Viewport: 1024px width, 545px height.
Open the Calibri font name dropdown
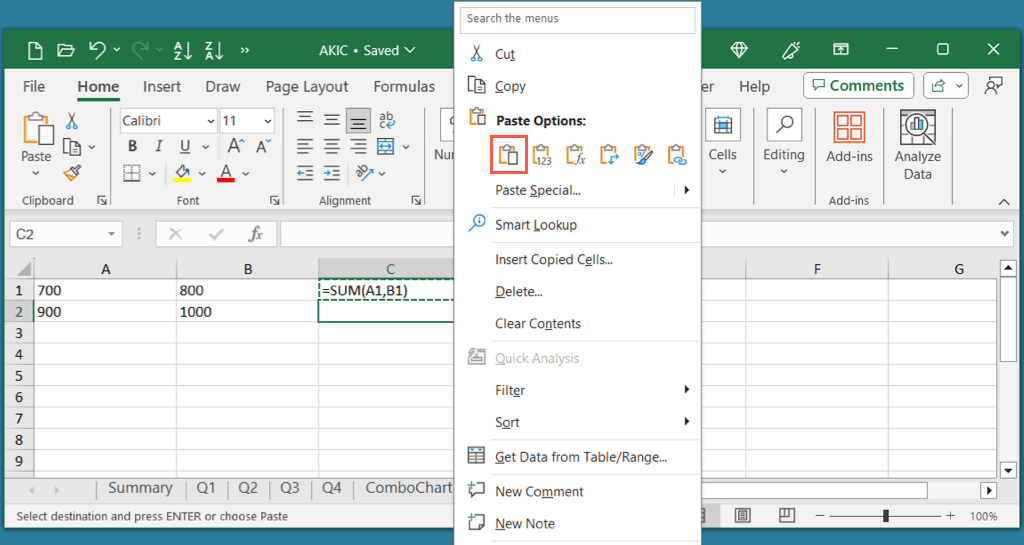[x=210, y=121]
